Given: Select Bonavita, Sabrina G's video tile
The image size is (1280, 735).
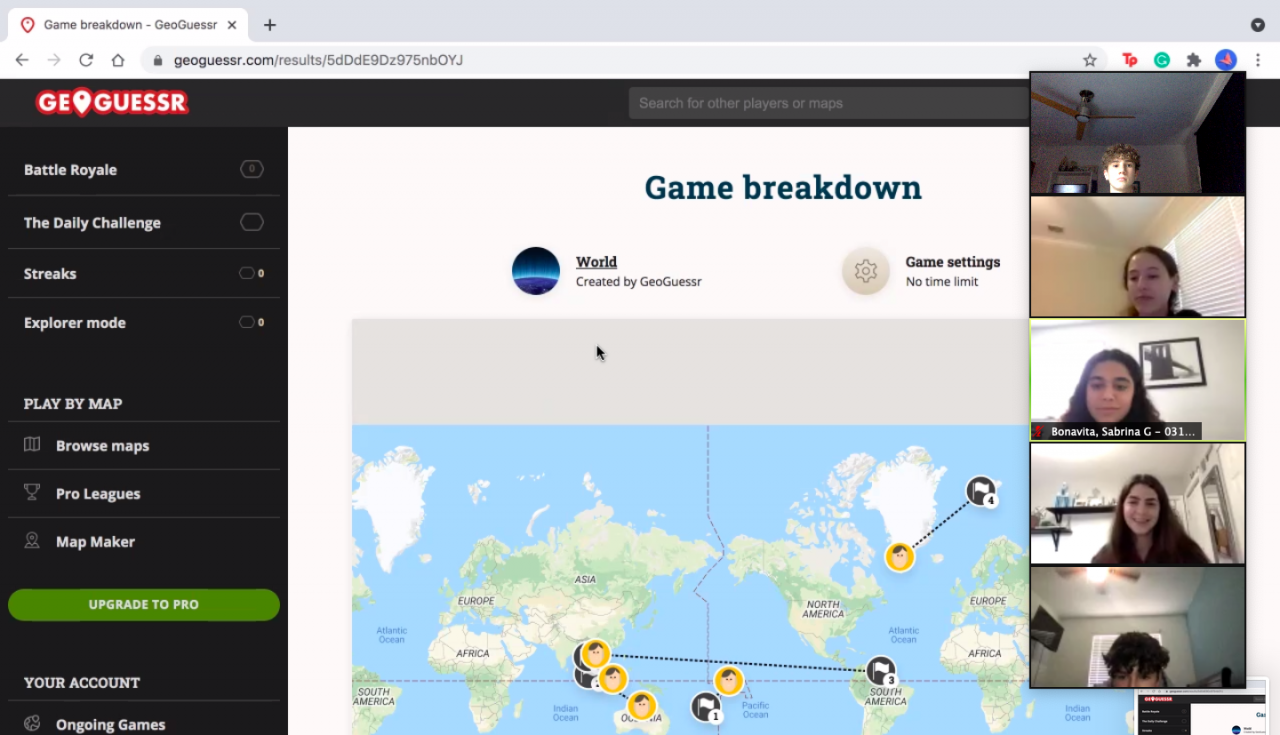Looking at the screenshot, I should click(1138, 380).
